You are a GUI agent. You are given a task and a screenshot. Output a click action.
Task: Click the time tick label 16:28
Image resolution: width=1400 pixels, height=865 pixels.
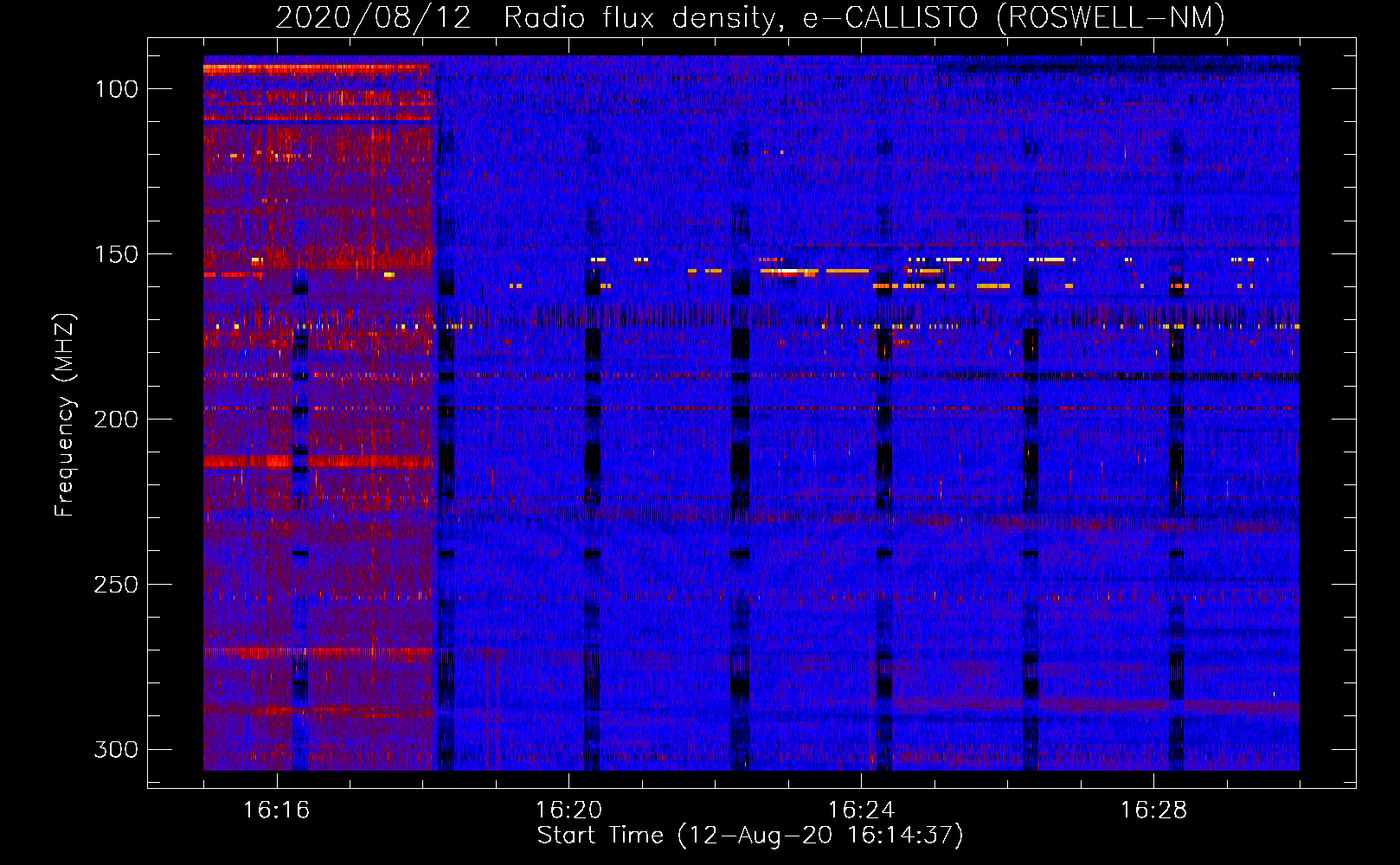pos(1154,811)
